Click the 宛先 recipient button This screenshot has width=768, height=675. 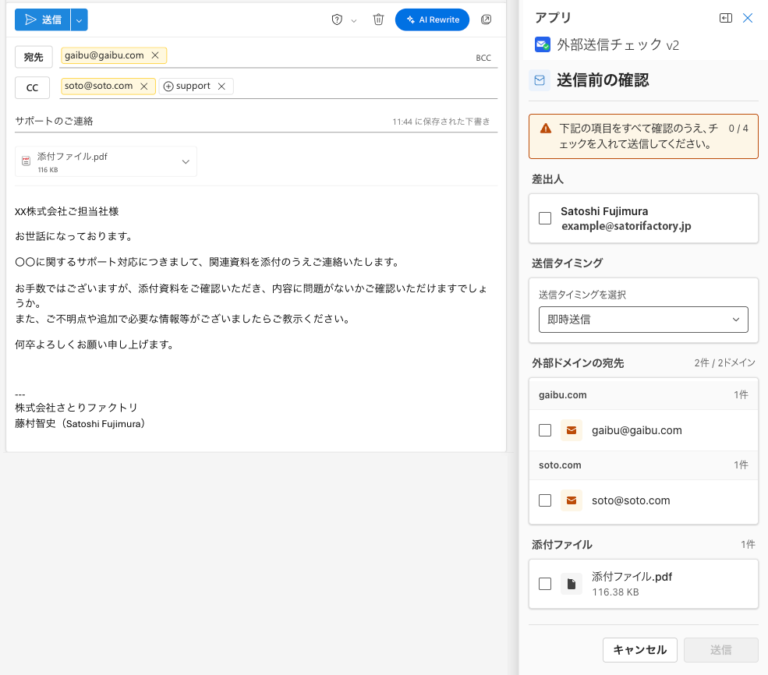pos(33,57)
